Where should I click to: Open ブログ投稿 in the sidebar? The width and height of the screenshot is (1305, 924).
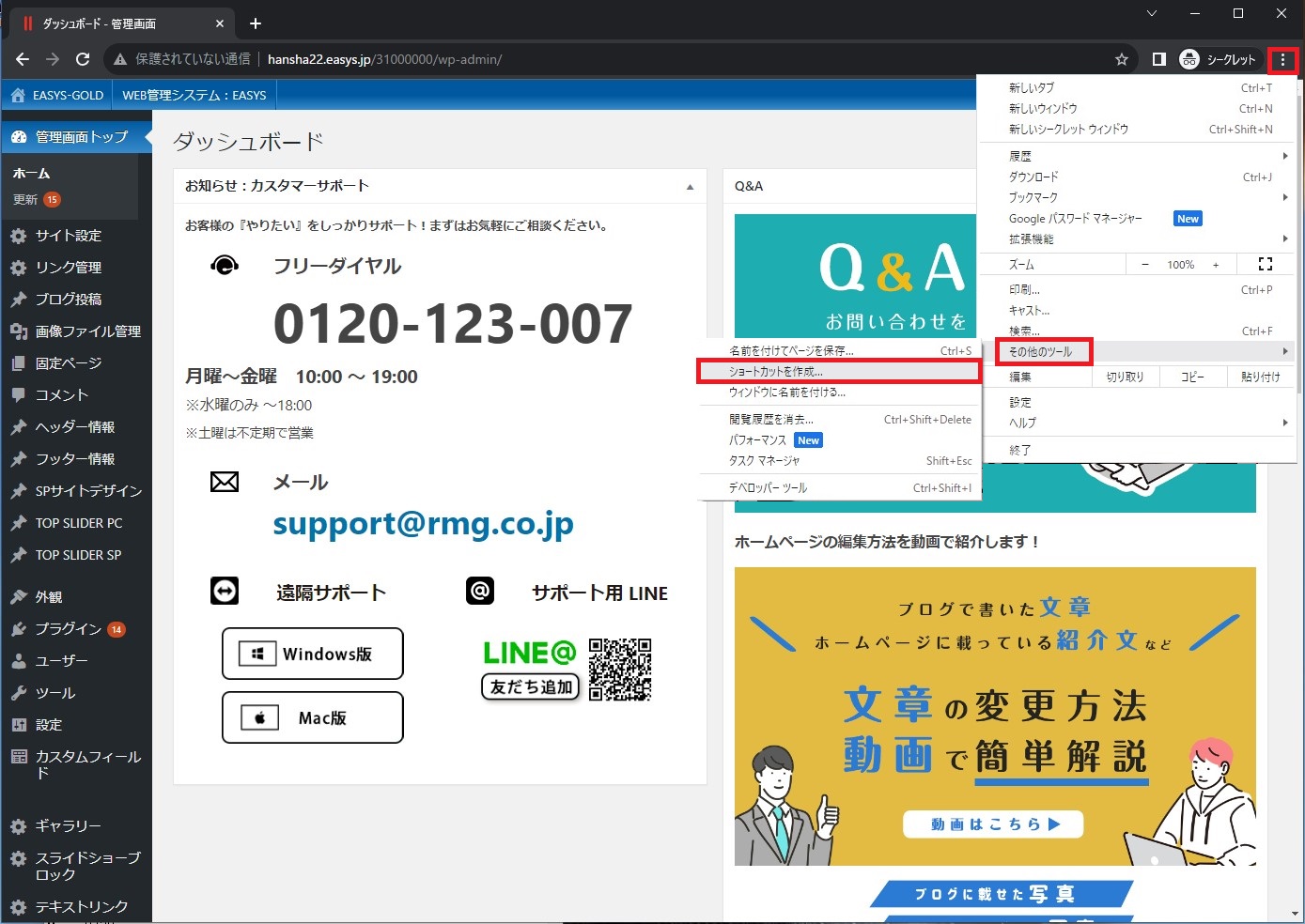tap(68, 300)
